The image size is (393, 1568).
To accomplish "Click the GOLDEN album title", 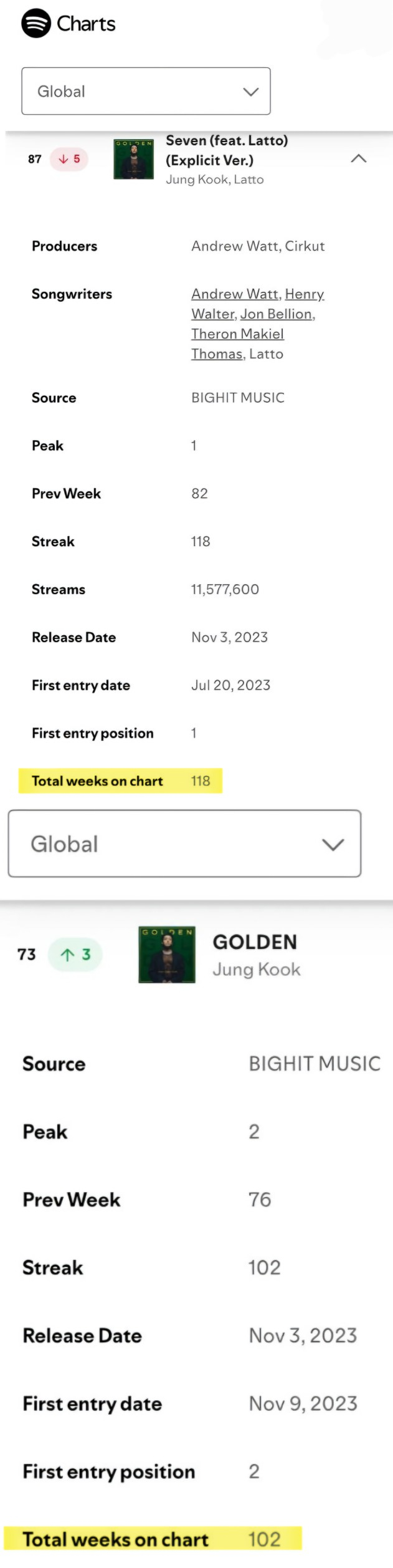I will 255,942.
